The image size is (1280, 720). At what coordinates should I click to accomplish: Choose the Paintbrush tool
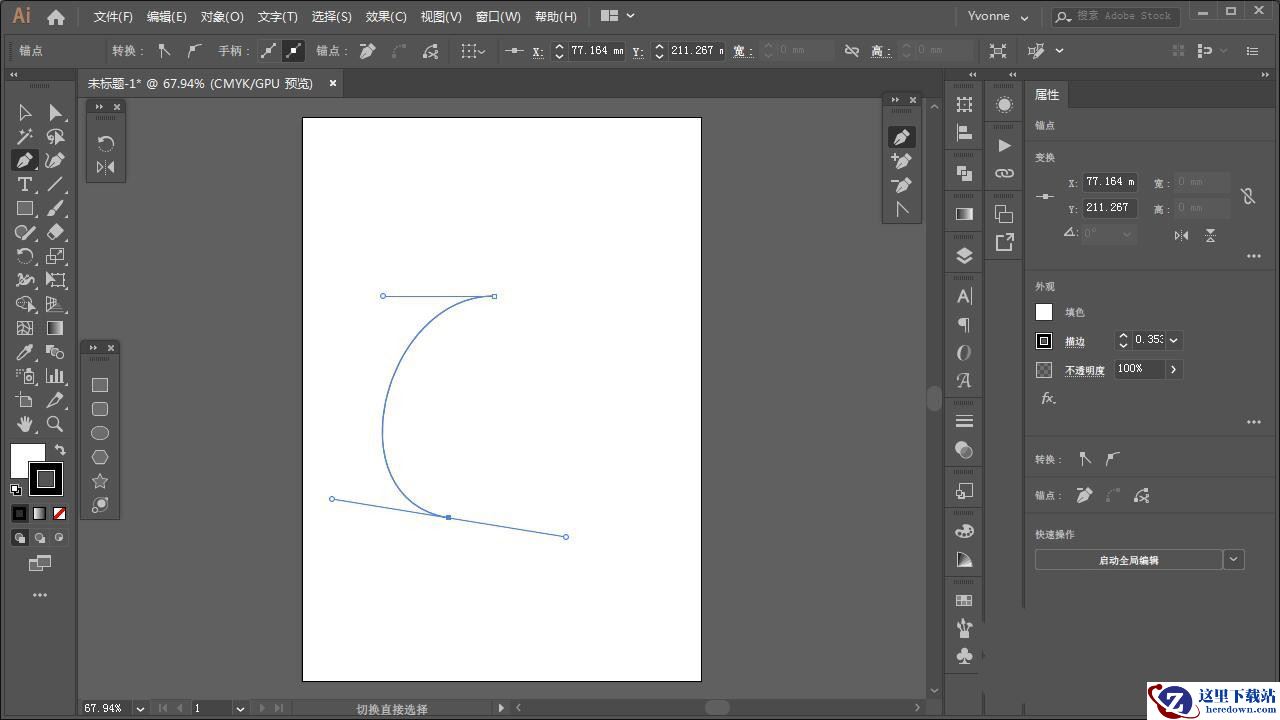(x=56, y=209)
